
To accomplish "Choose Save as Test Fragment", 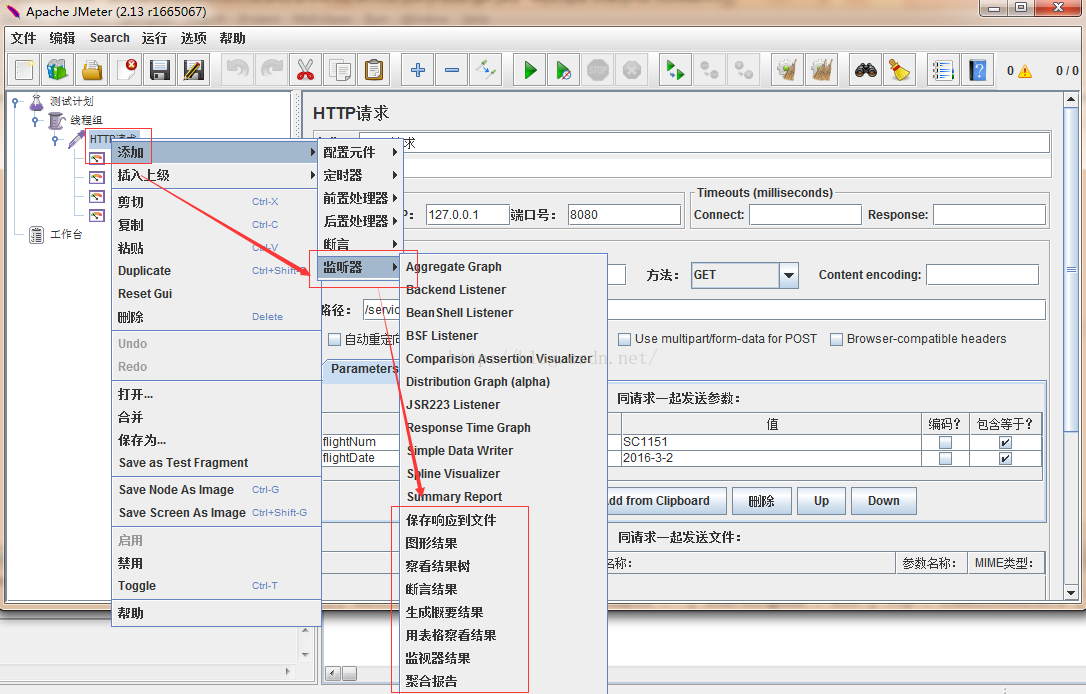I will click(184, 463).
